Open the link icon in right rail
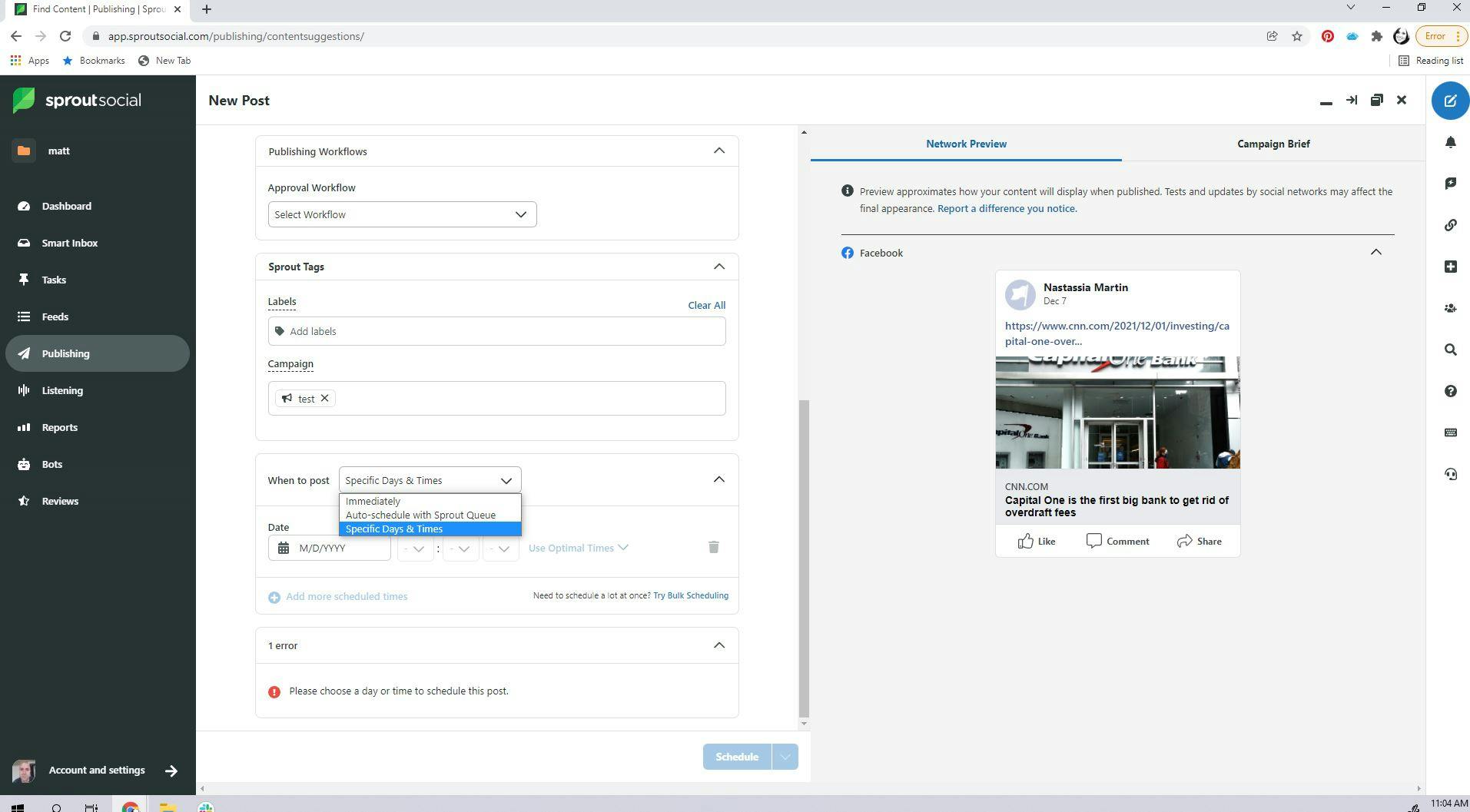 pos(1450,225)
